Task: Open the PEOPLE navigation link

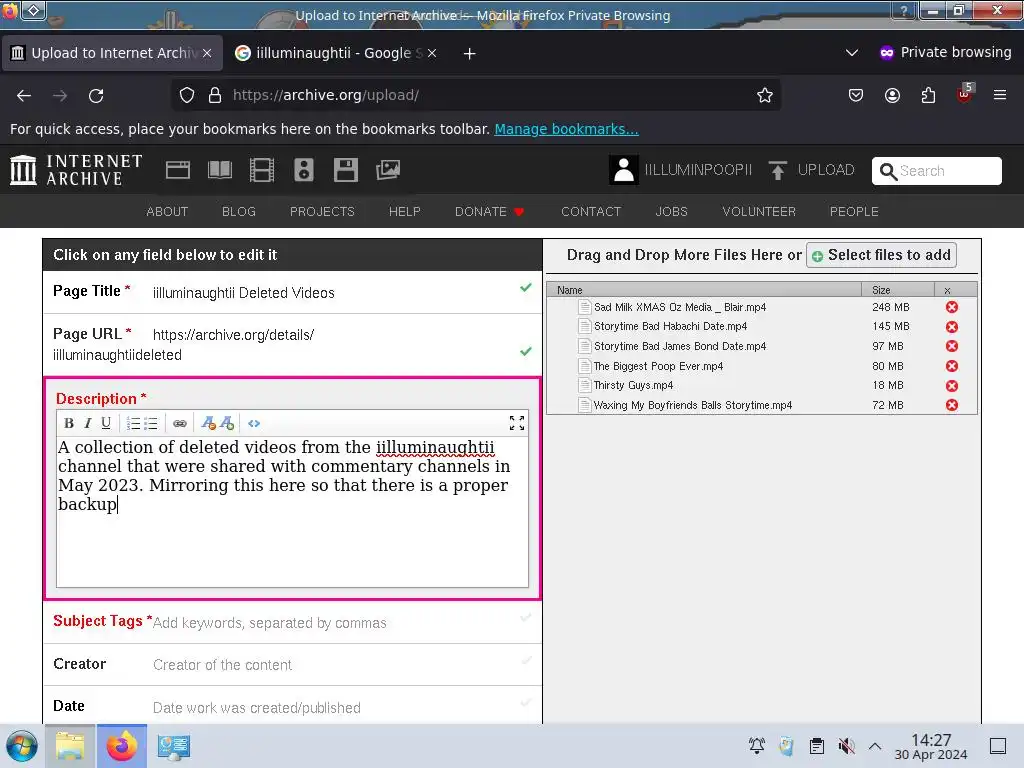Action: point(854,212)
